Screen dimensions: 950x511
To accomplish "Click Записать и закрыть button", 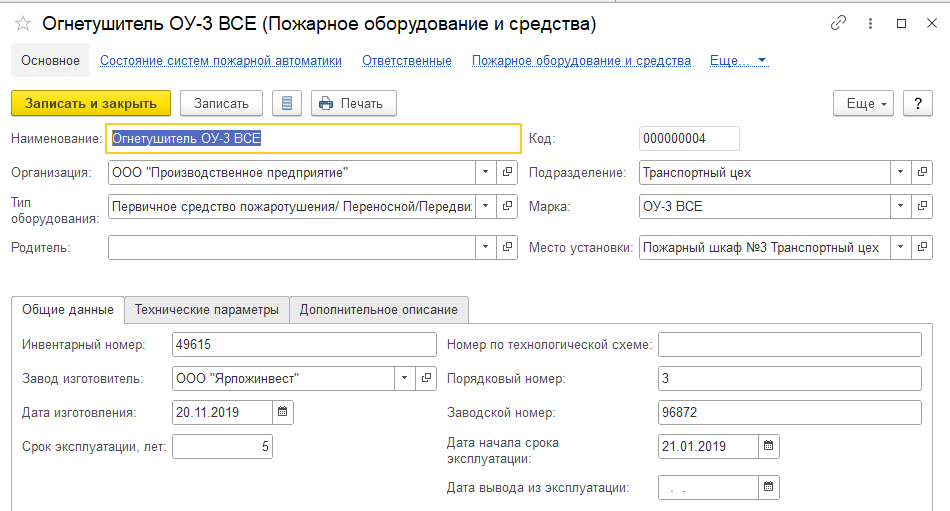I will pyautogui.click(x=91, y=103).
